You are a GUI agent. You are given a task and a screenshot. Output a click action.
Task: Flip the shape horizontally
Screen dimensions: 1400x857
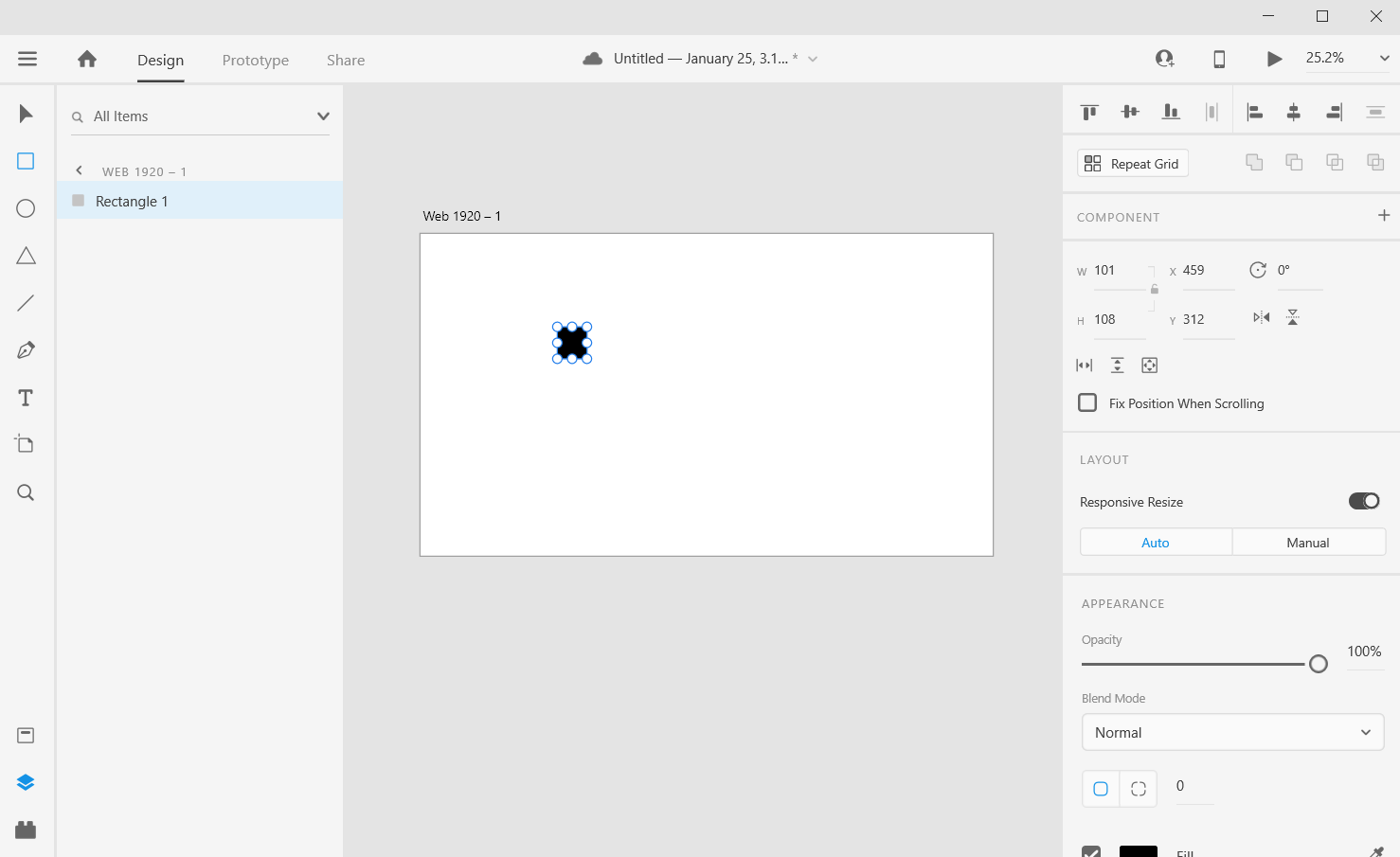(x=1261, y=317)
